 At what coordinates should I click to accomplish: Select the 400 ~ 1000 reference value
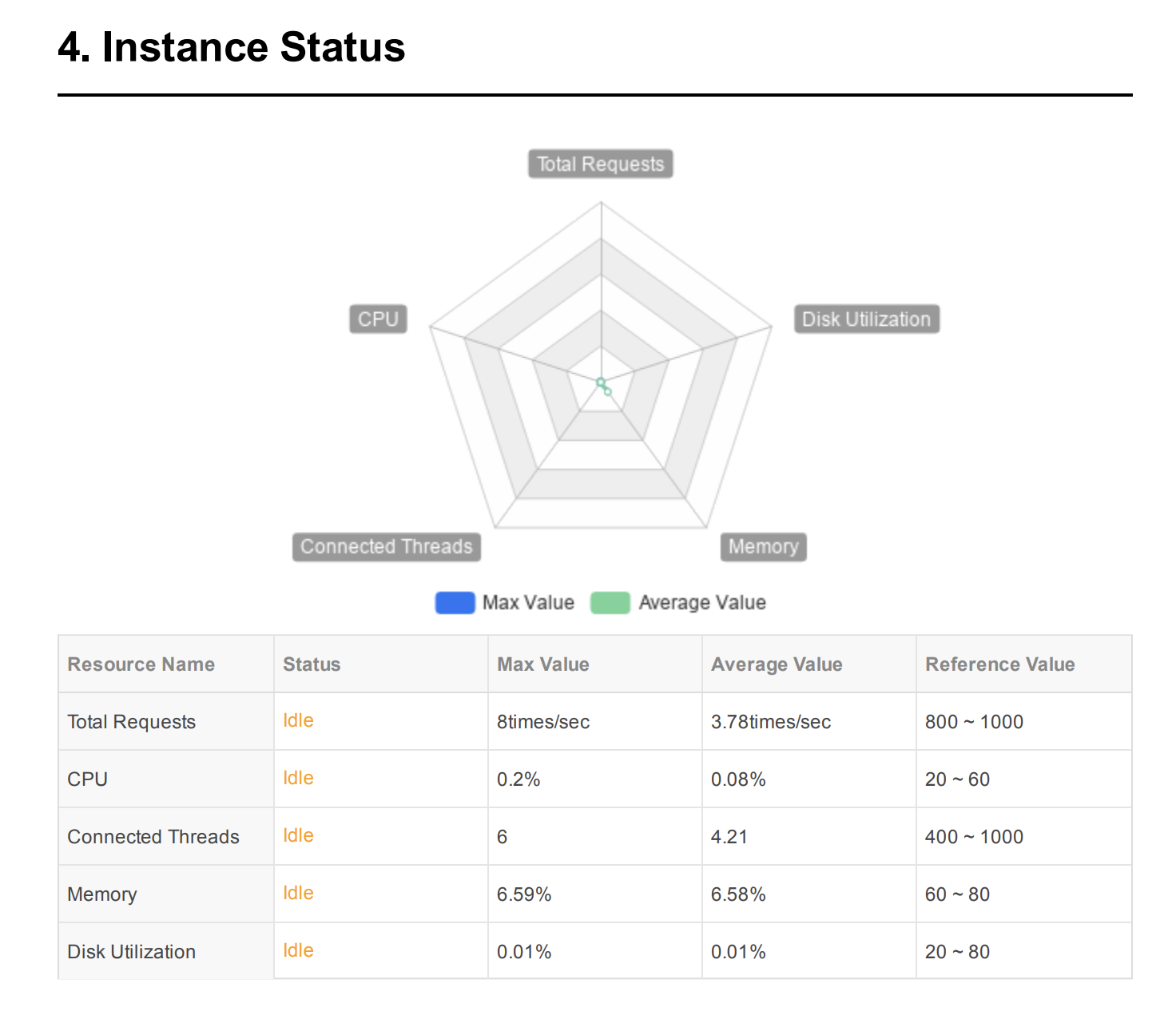click(974, 837)
